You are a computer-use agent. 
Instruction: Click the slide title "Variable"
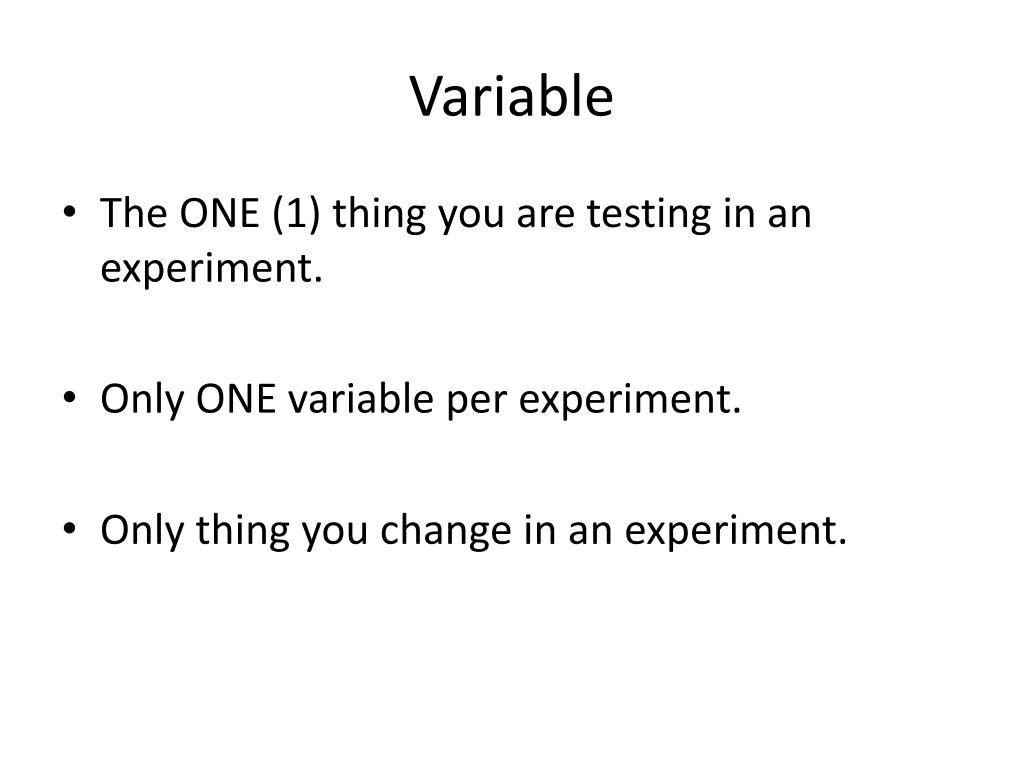511,97
